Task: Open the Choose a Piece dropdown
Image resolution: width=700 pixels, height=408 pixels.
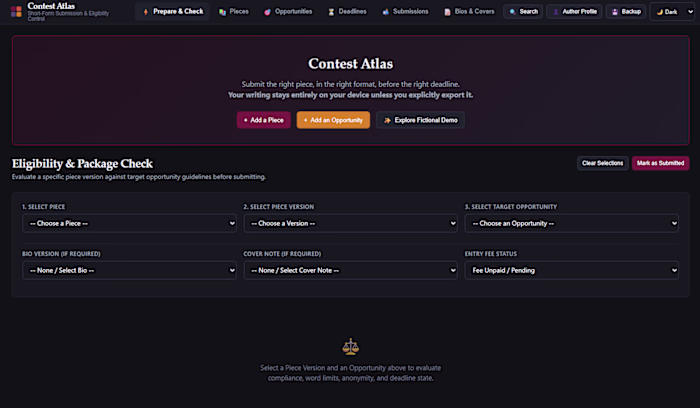Action: point(129,223)
